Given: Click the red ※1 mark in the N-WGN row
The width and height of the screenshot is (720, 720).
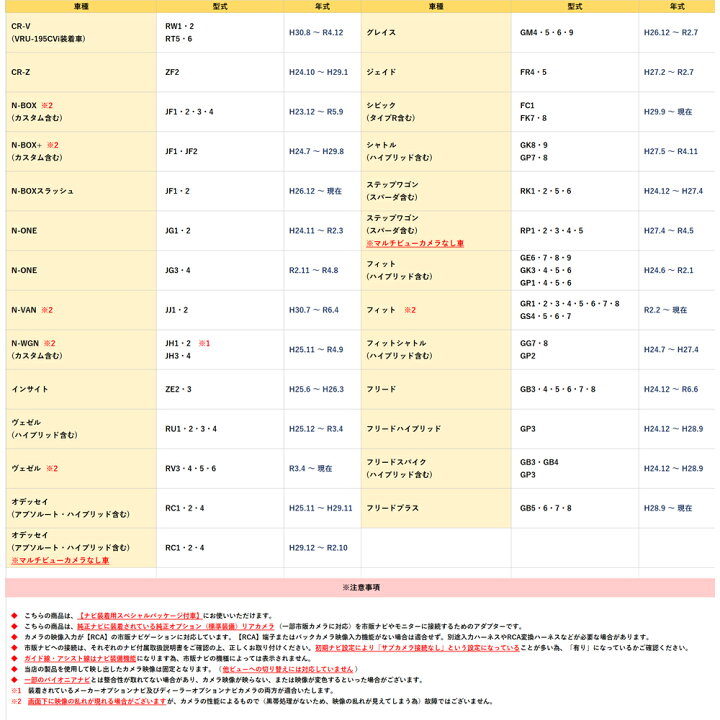Looking at the screenshot, I should click(204, 343).
